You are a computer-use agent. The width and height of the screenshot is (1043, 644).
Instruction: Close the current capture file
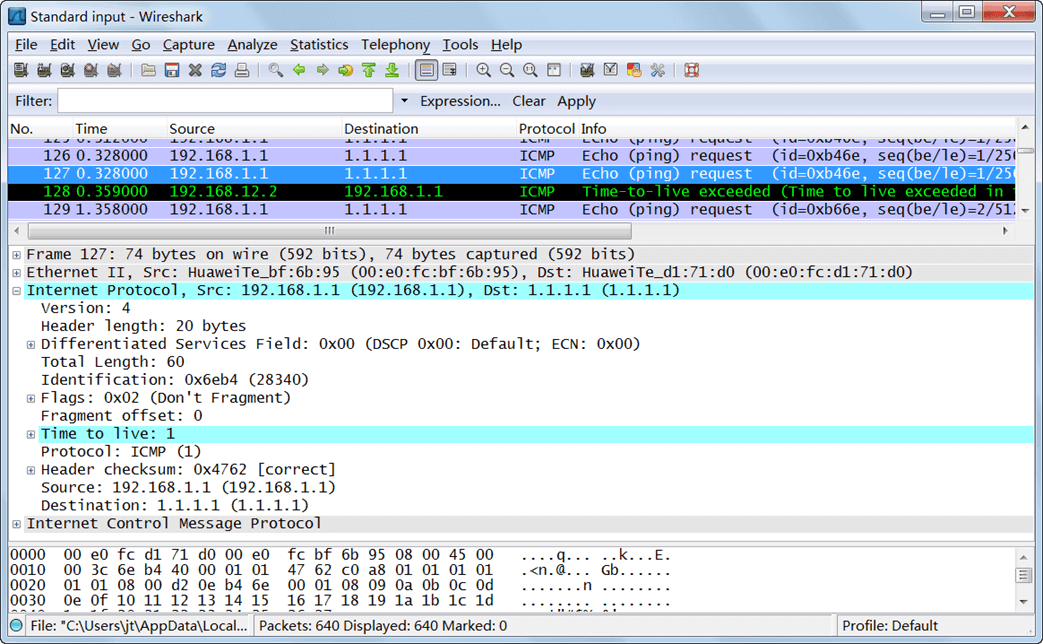pos(195,70)
